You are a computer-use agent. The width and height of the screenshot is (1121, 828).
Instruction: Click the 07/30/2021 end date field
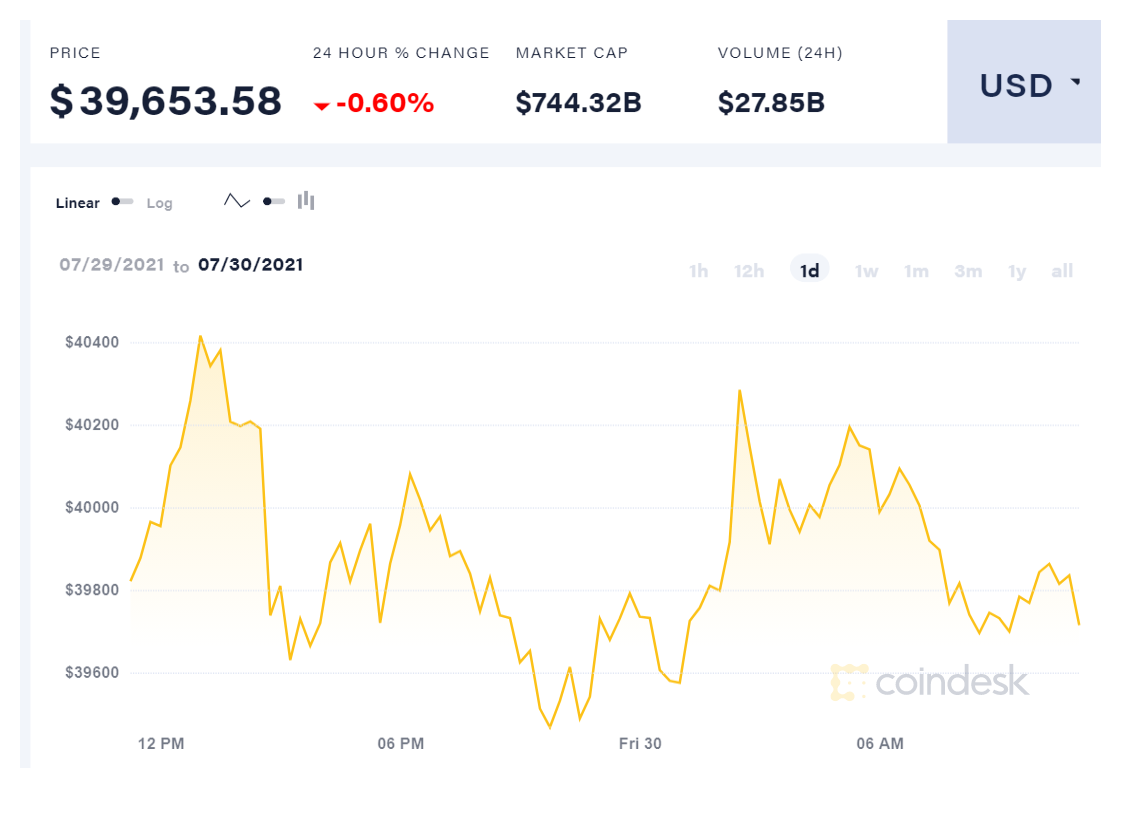click(250, 265)
